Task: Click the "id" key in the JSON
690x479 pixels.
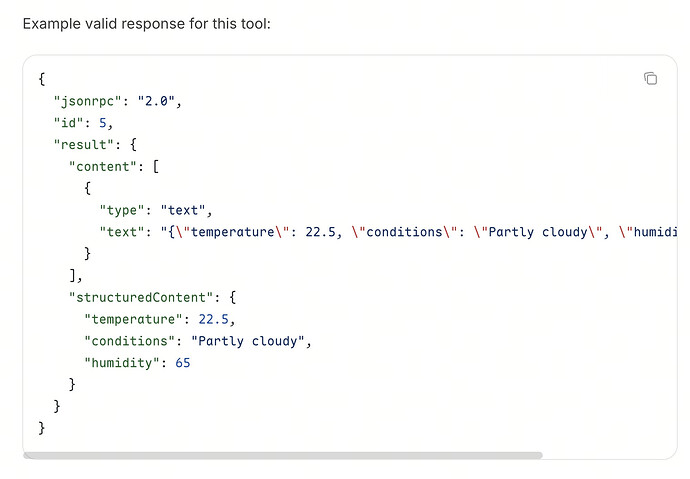Action: [x=68, y=123]
